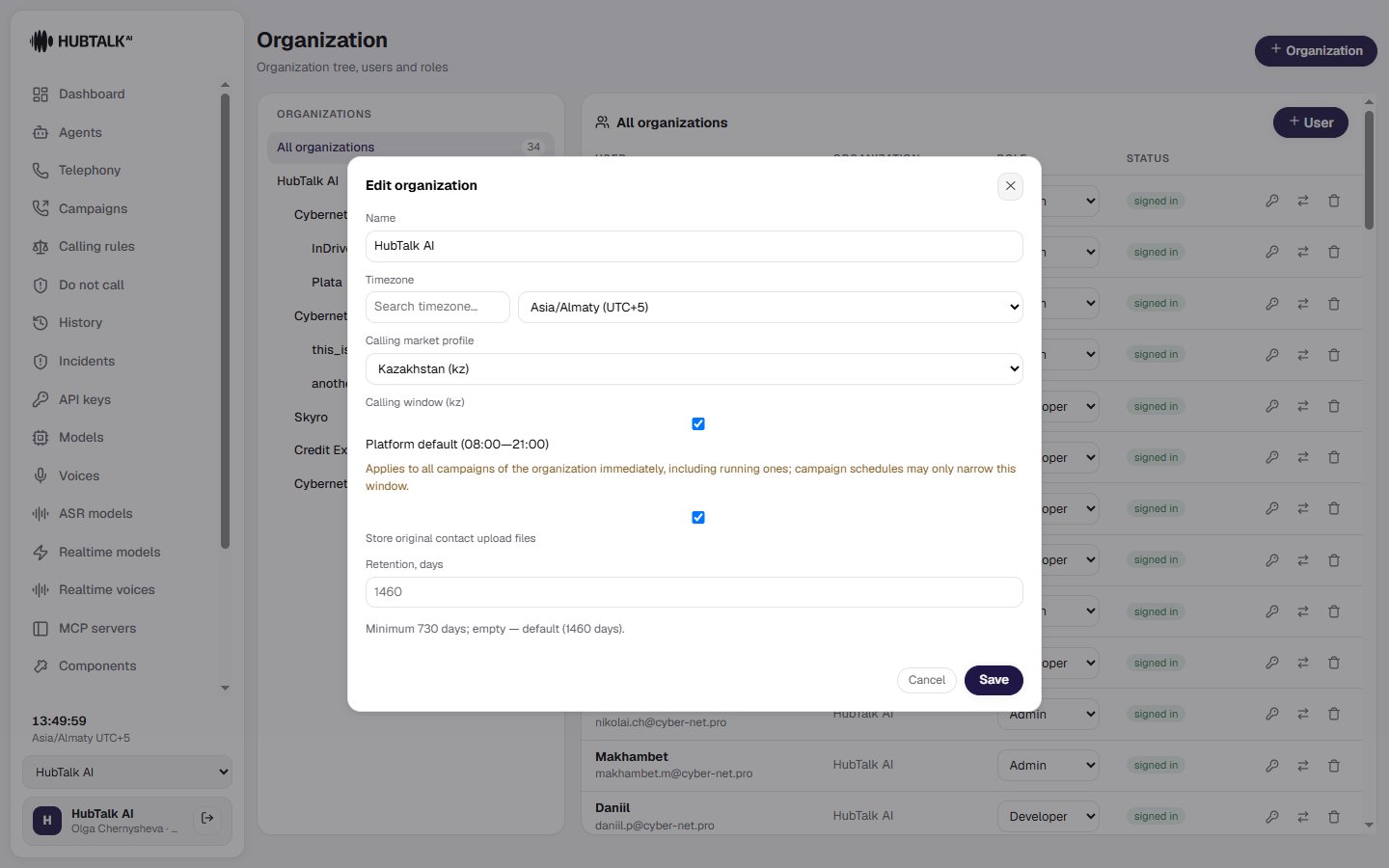This screenshot has height=868, width=1389.
Task: Select All organizations in the tree
Action: pos(410,147)
